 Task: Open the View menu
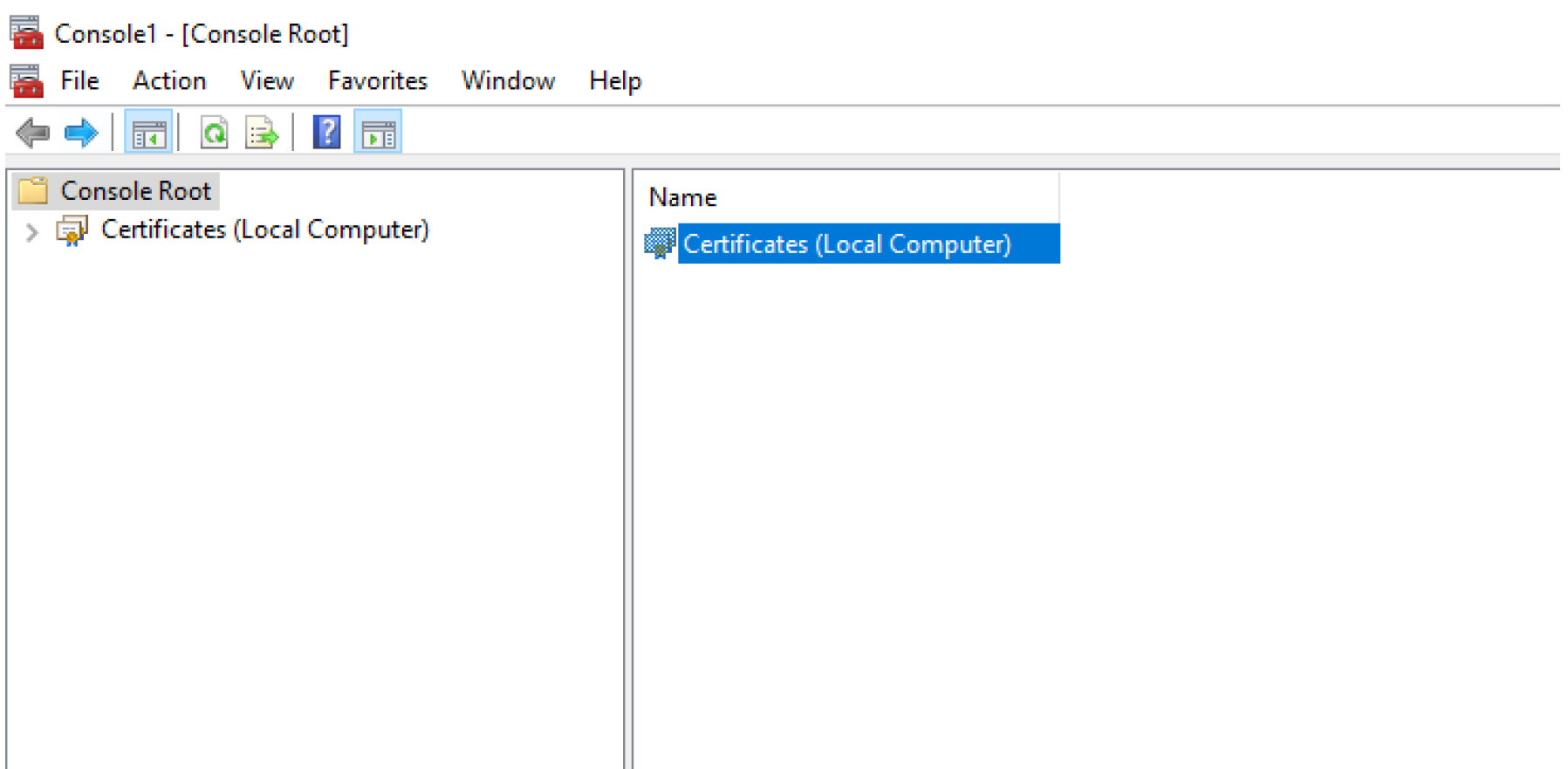pos(267,80)
